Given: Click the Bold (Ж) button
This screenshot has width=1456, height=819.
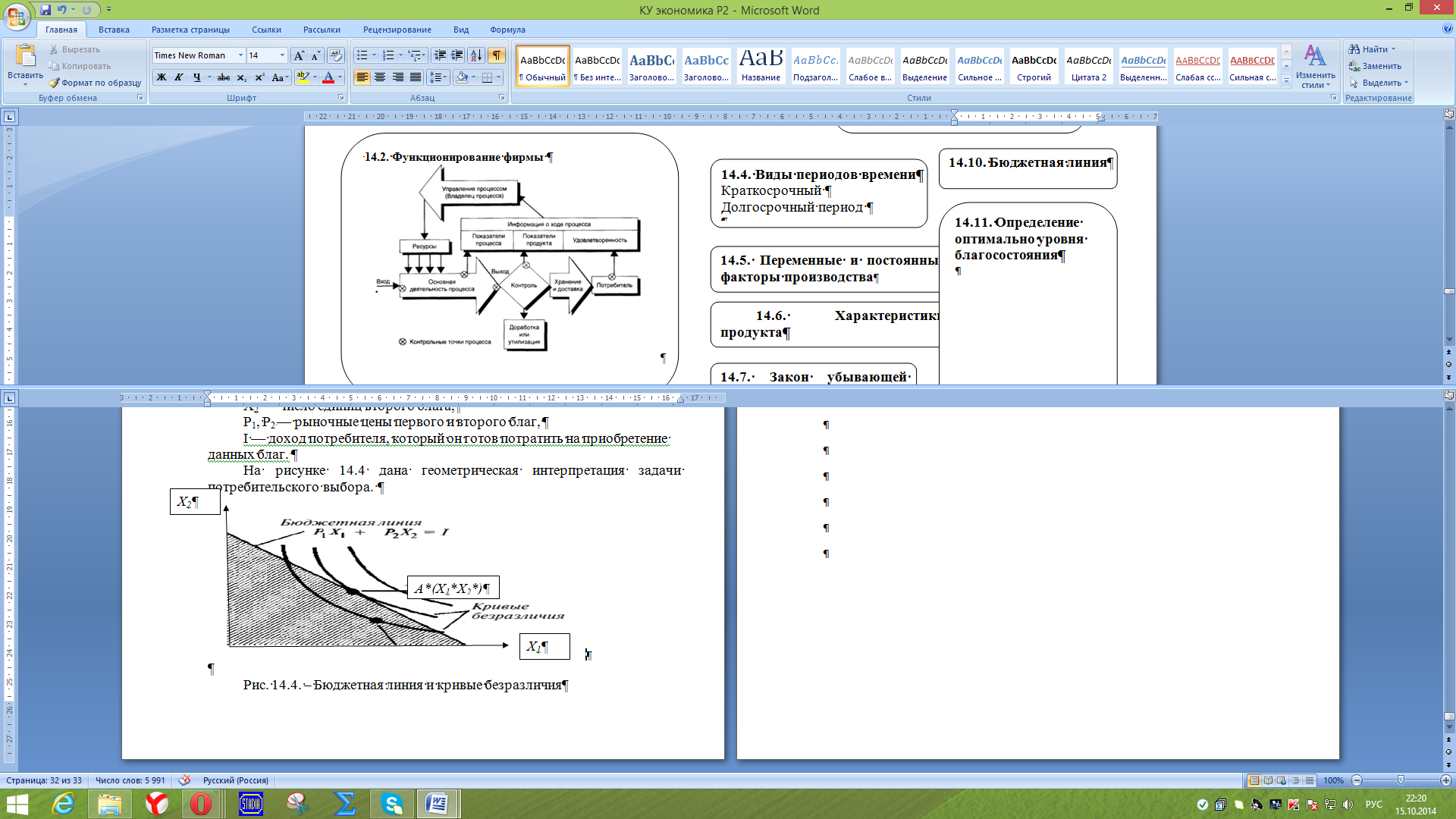Looking at the screenshot, I should (162, 77).
